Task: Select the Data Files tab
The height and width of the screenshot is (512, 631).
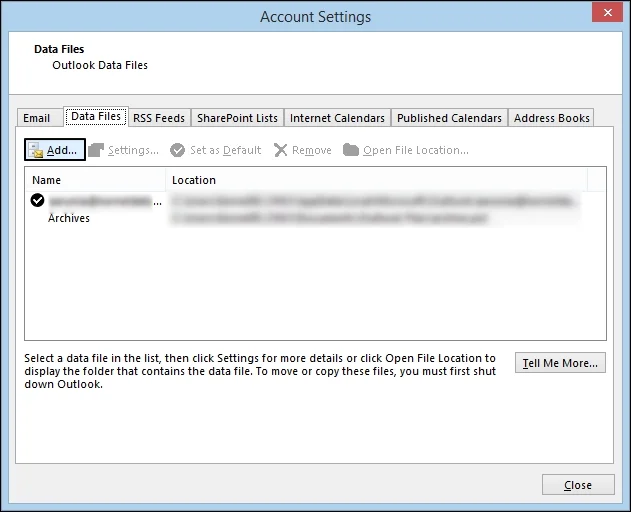Action: coord(96,116)
